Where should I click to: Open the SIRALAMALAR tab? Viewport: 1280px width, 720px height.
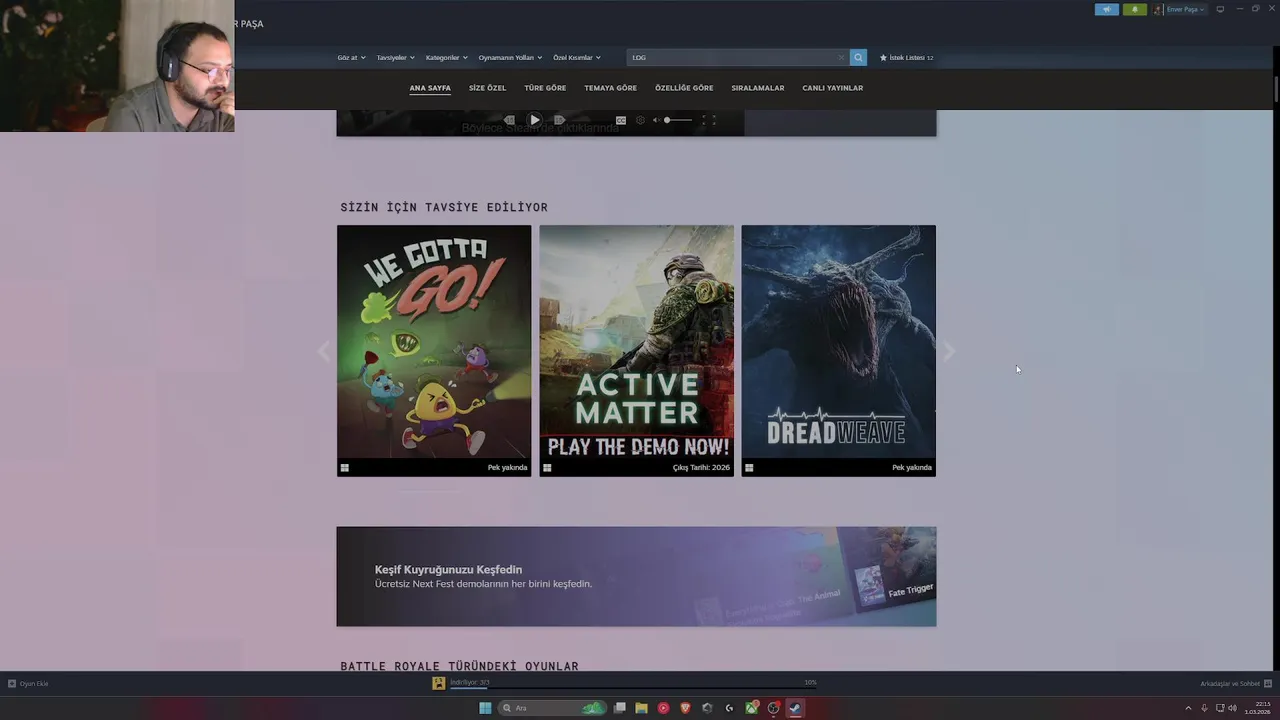757,88
